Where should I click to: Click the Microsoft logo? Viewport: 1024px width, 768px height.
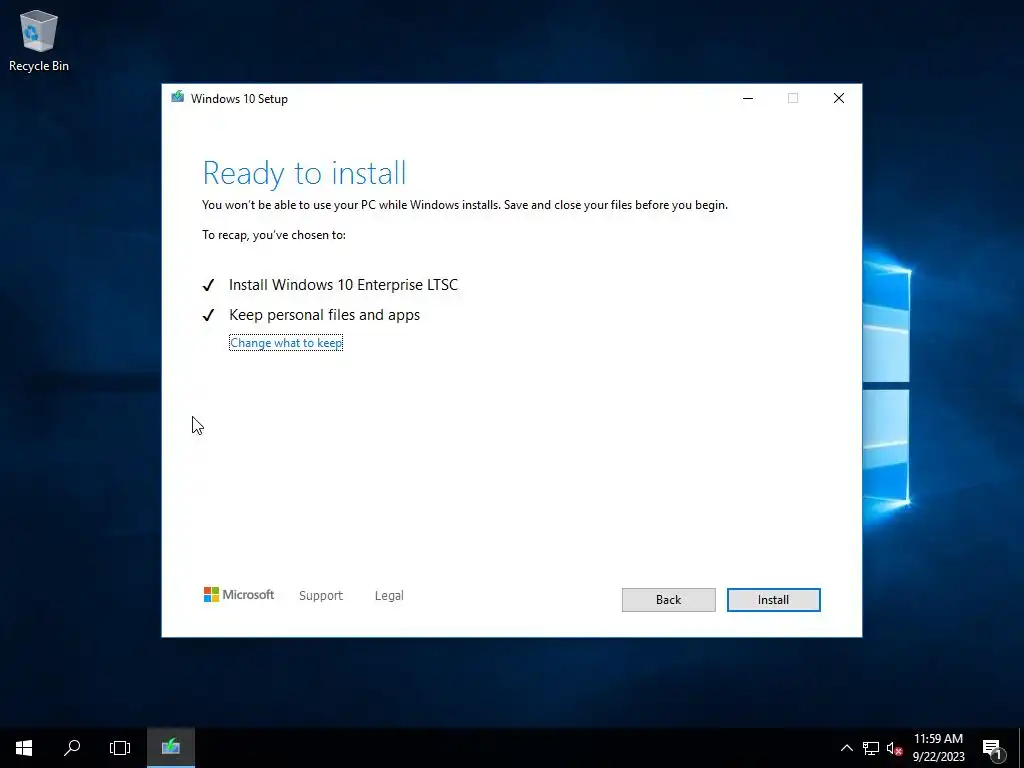pyautogui.click(x=239, y=595)
